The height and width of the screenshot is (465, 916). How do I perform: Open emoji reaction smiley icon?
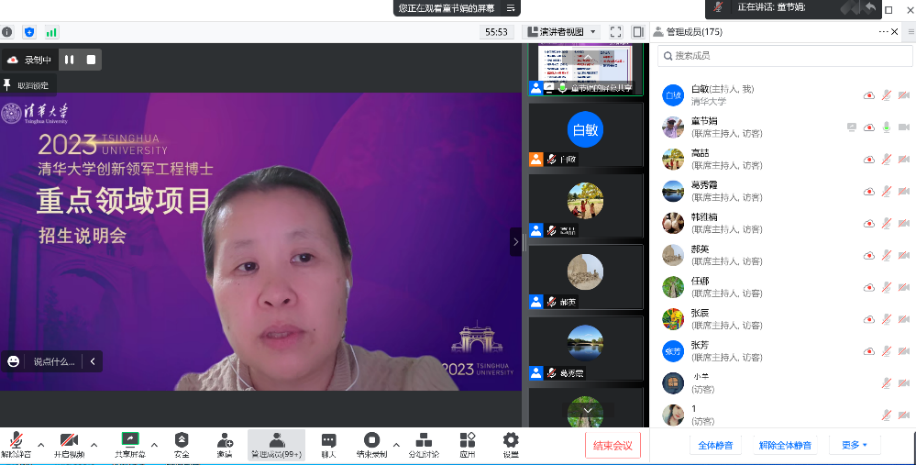point(13,362)
